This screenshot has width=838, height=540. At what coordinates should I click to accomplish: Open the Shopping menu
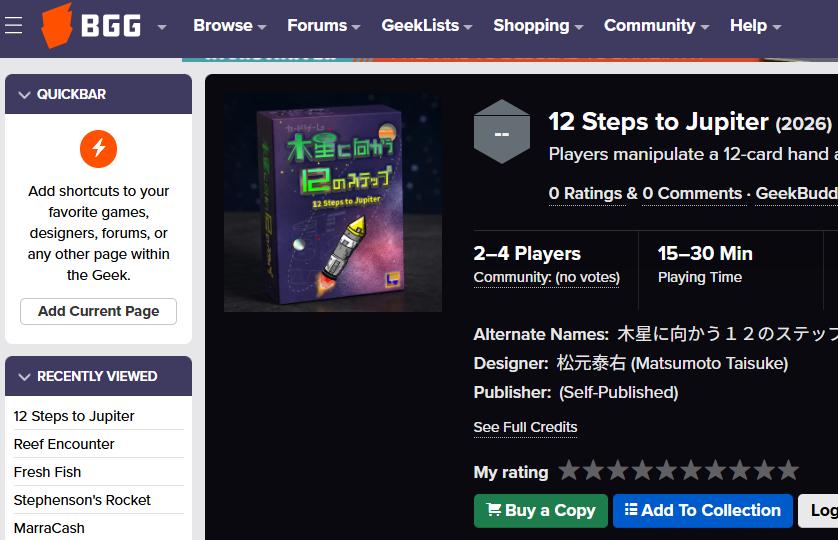(x=538, y=26)
